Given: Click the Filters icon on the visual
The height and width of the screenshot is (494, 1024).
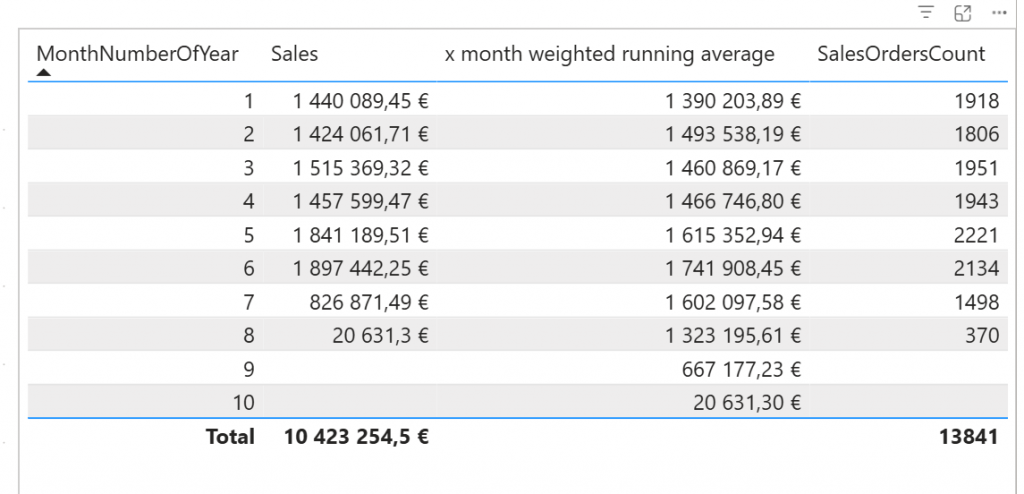Looking at the screenshot, I should [x=927, y=13].
